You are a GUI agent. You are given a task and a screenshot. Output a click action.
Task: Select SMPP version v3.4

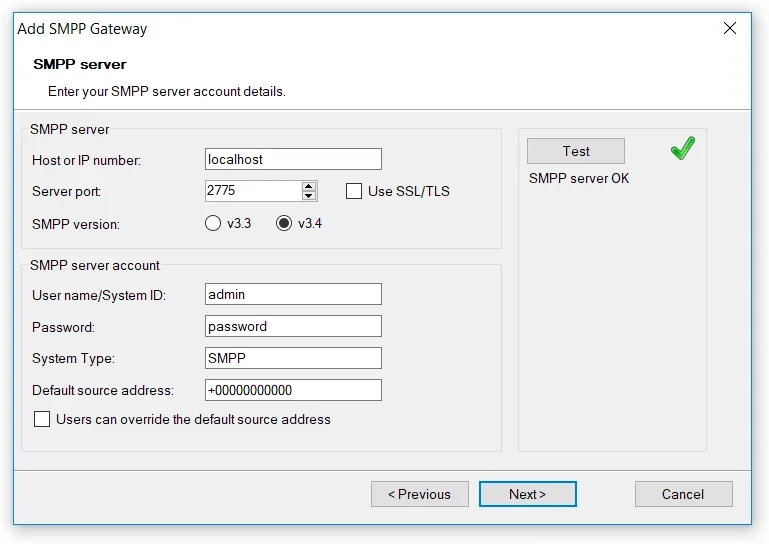click(x=284, y=223)
